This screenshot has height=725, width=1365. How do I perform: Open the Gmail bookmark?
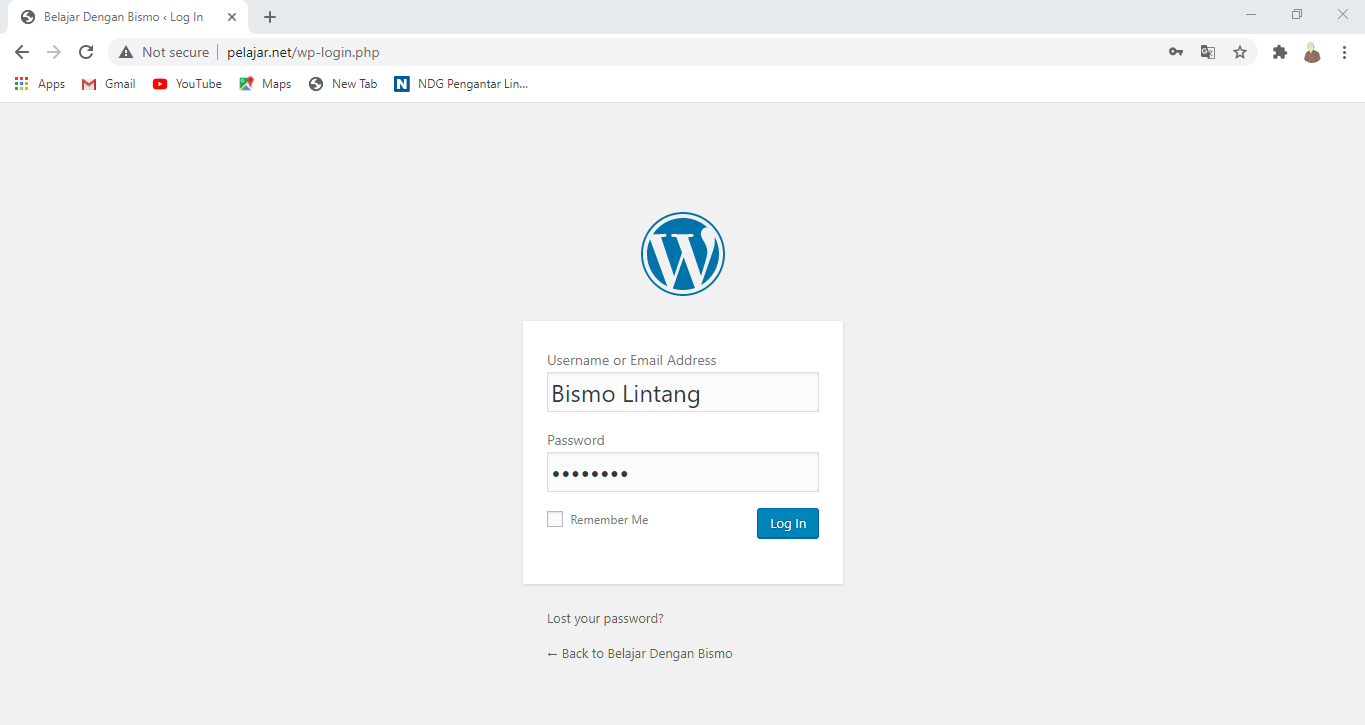point(108,84)
